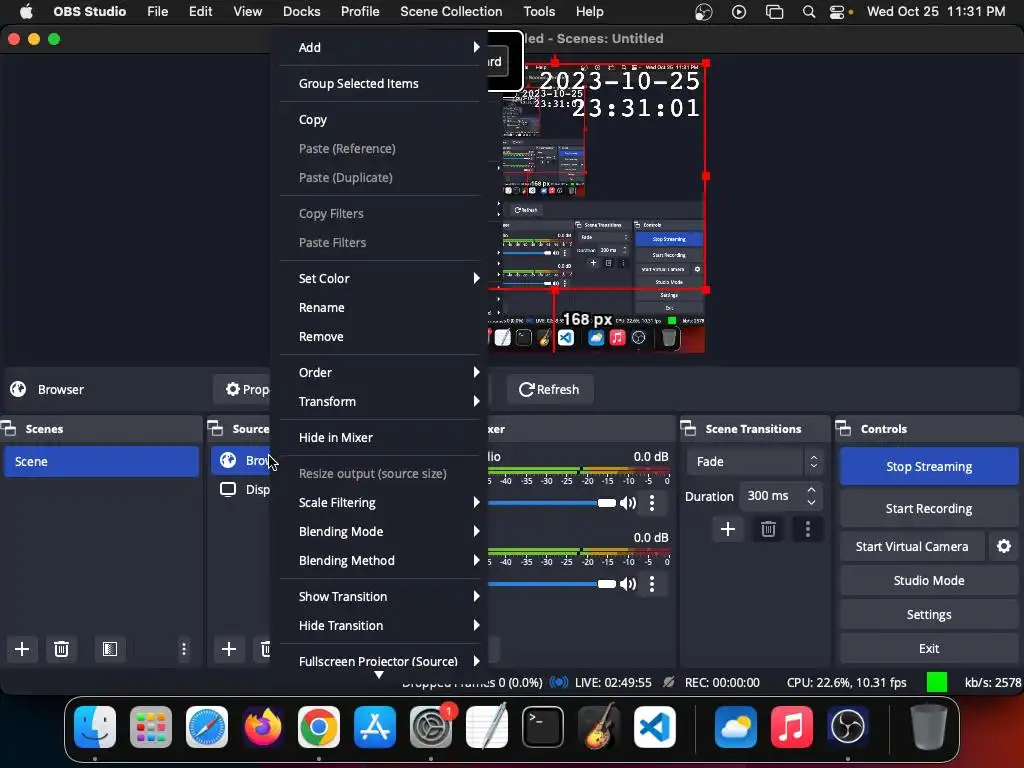
Task: Expand the Add submenu
Action: [x=380, y=47]
